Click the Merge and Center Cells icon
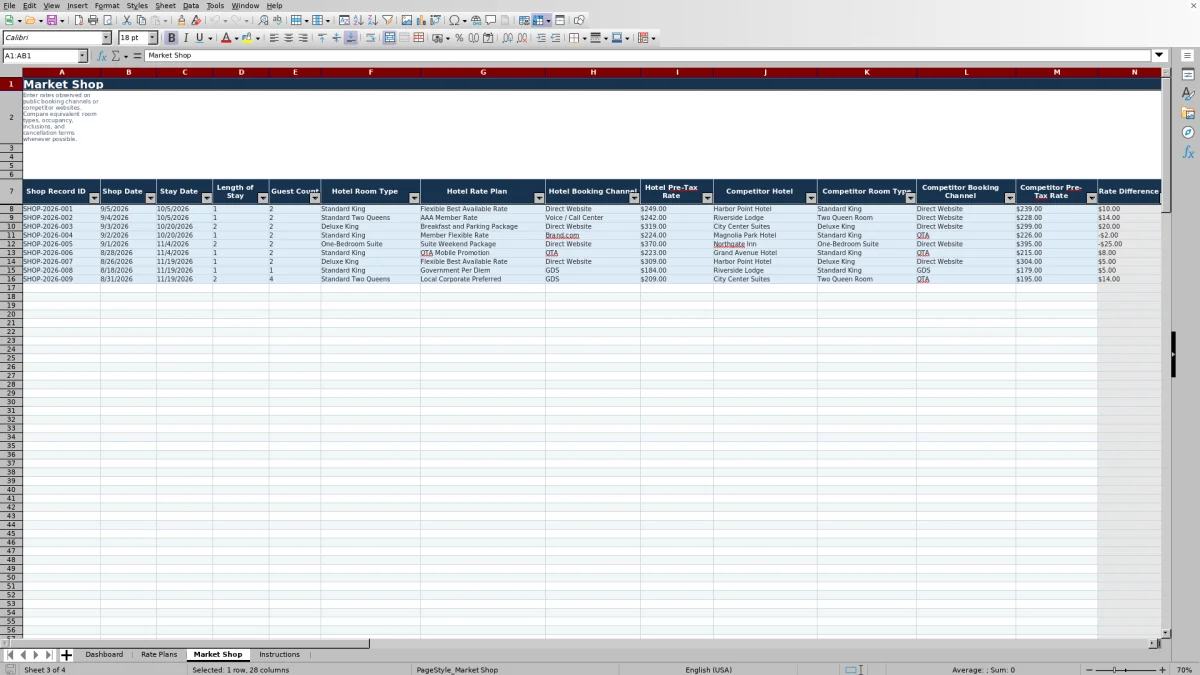 click(x=390, y=38)
